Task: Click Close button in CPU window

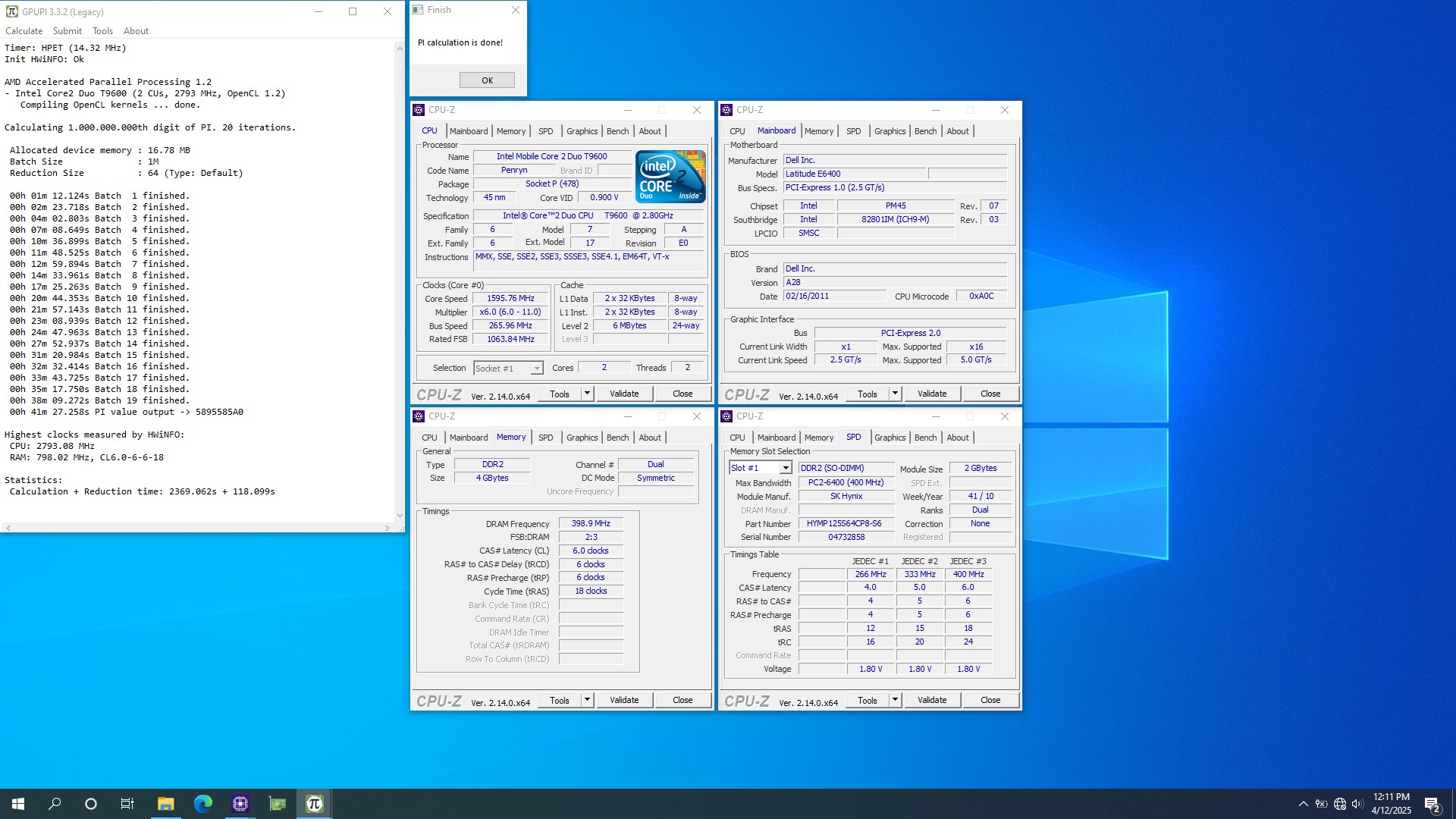Action: [682, 394]
